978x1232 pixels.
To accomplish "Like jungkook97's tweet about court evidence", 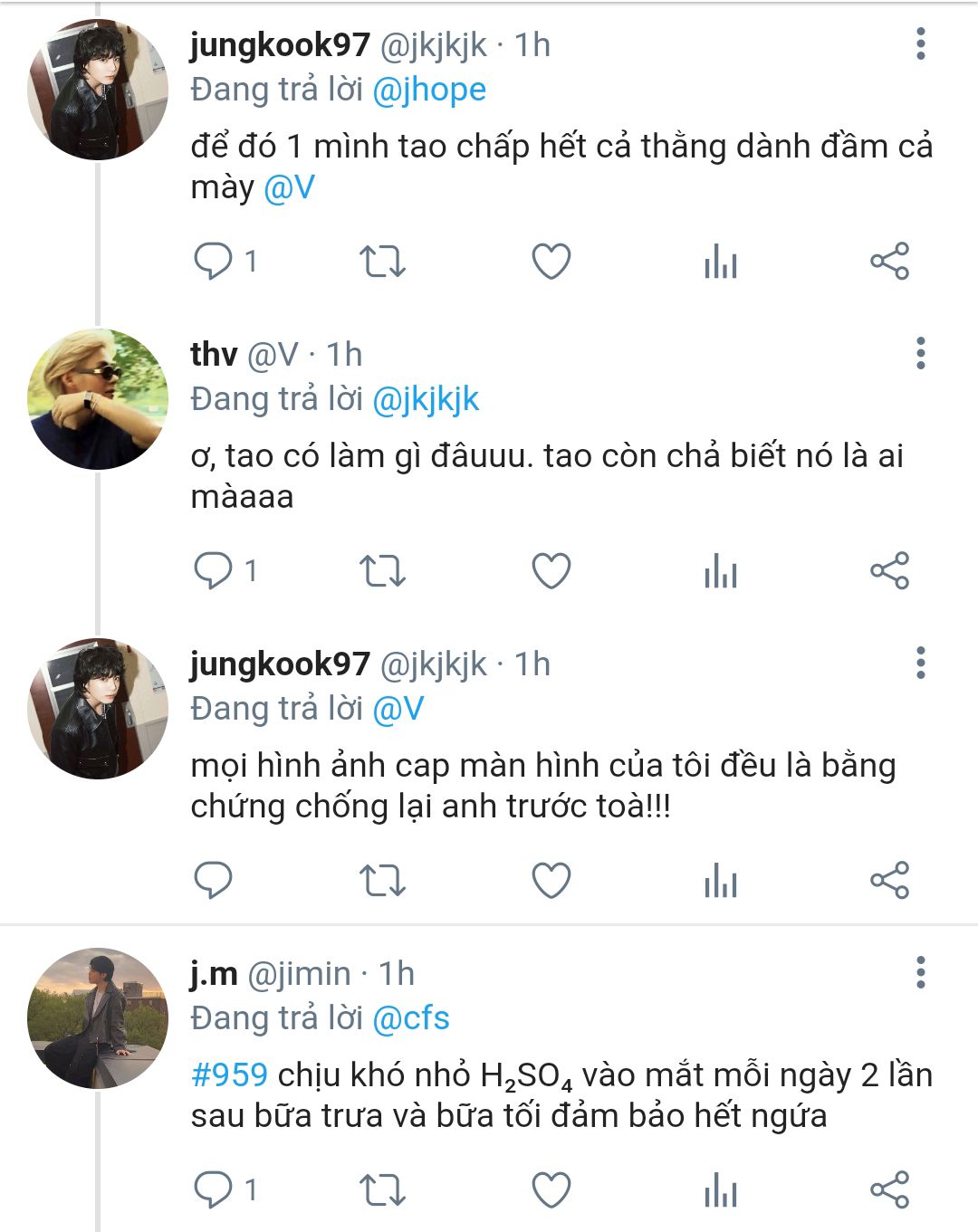I will click(551, 881).
